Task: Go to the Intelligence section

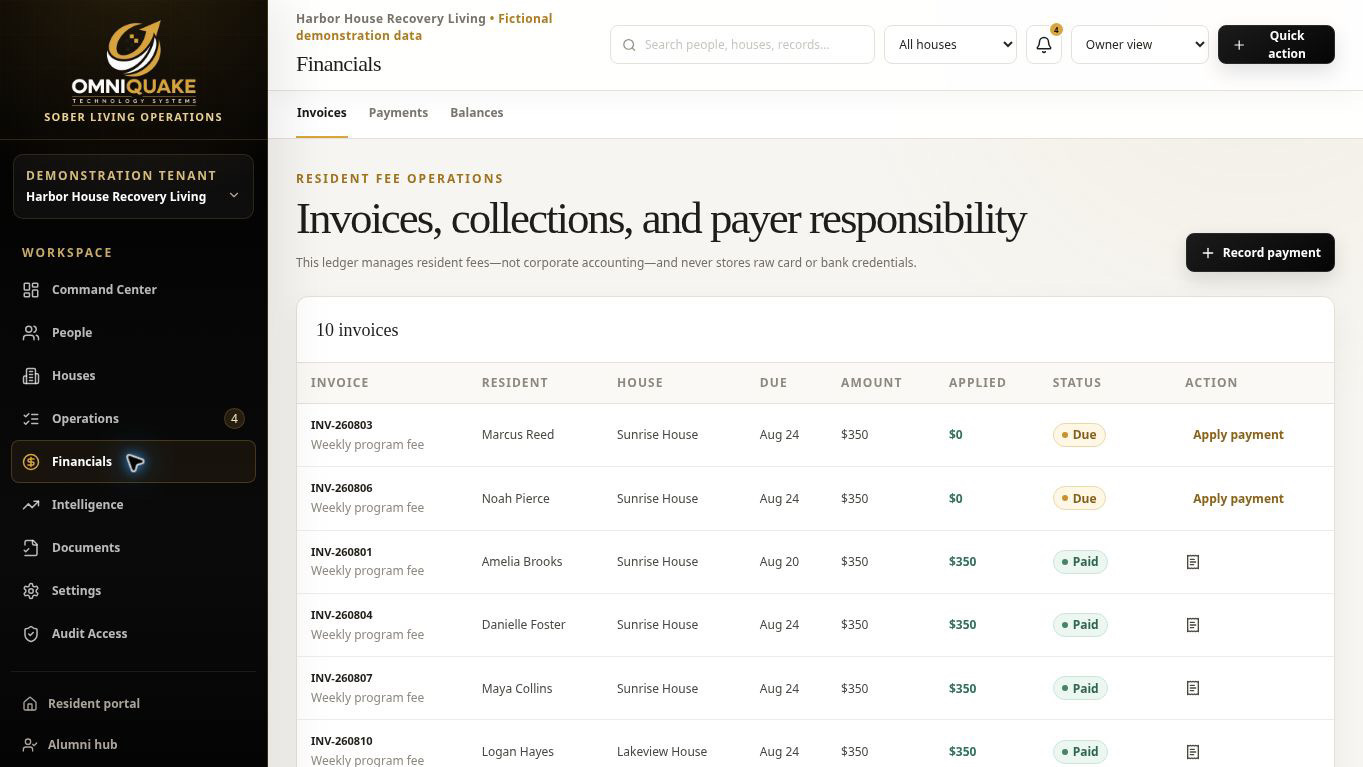Action: pos(133,505)
